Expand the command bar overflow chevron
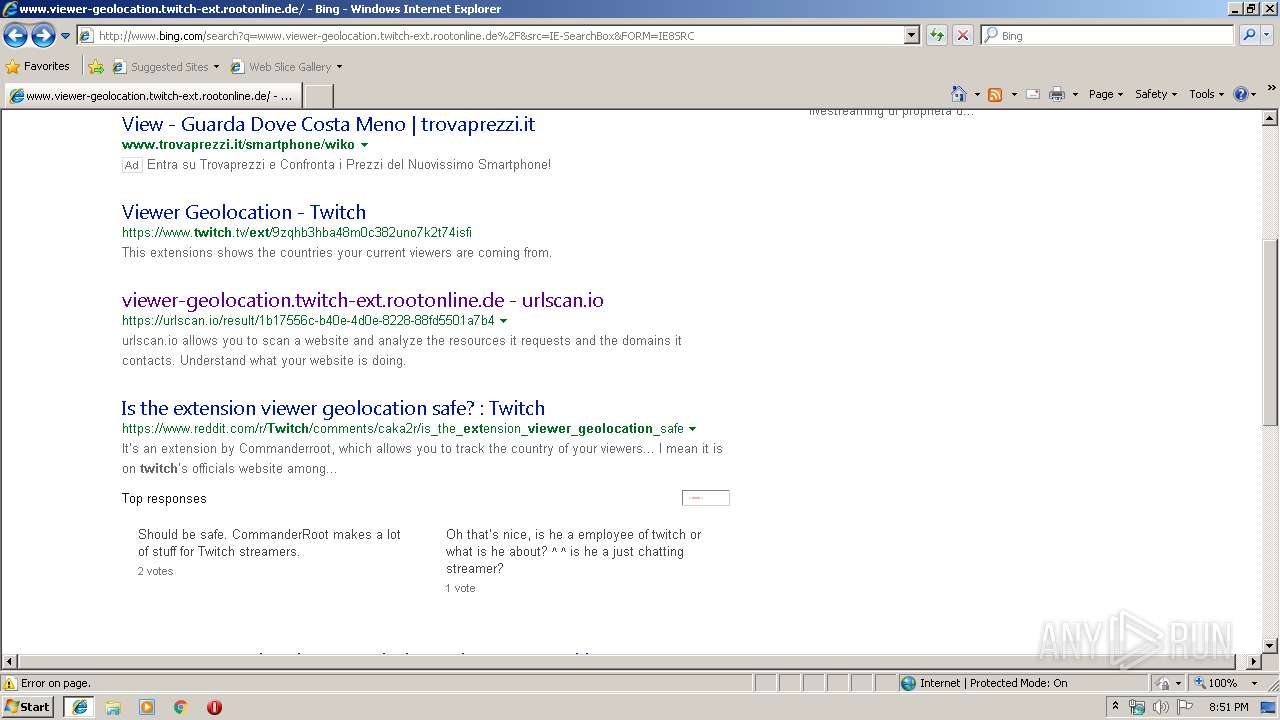This screenshot has height=720, width=1280. click(1272, 88)
